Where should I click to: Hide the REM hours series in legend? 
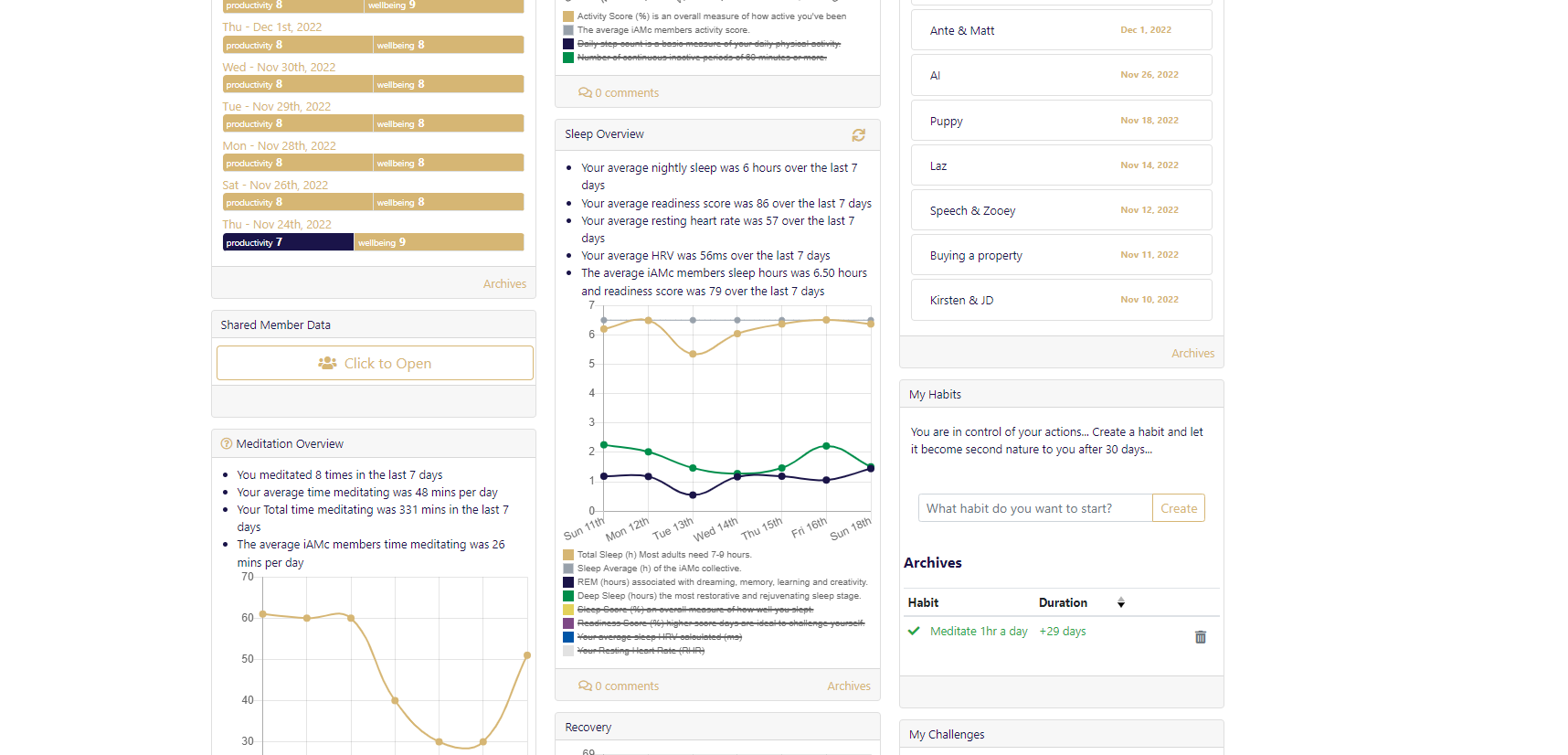click(x=721, y=582)
